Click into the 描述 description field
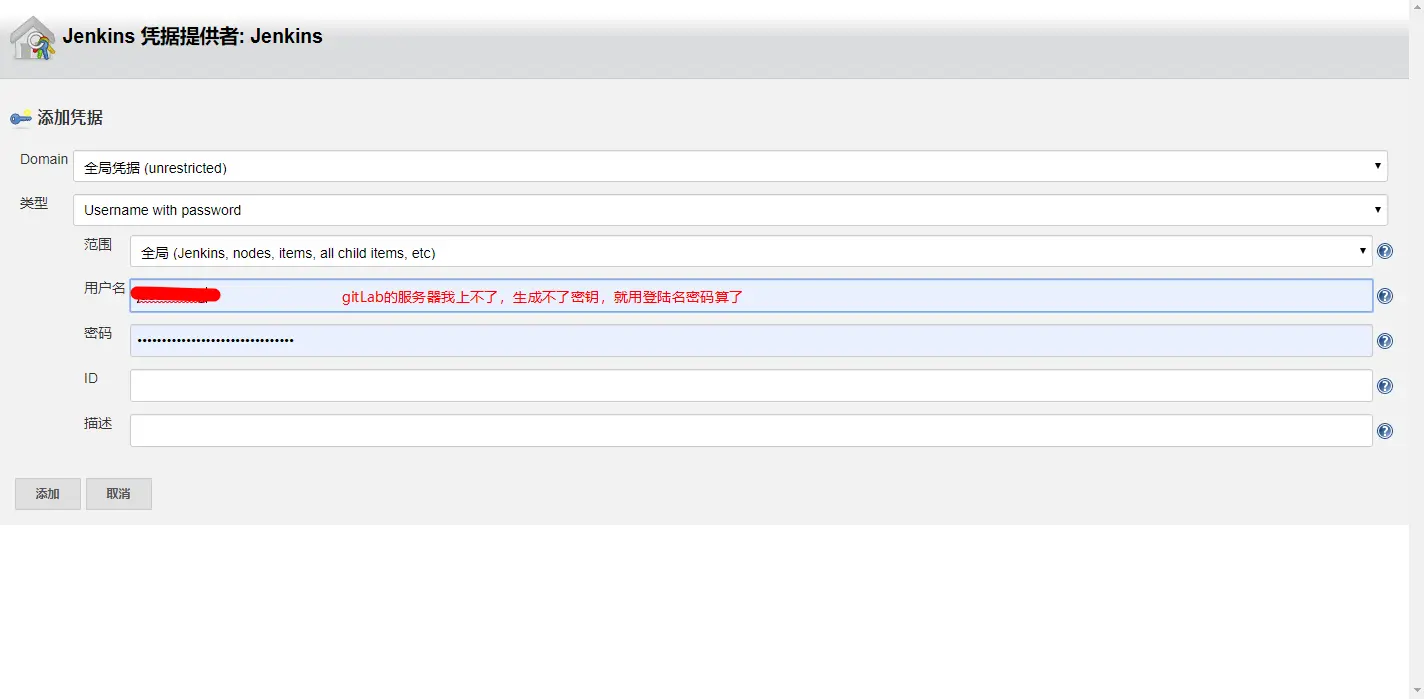1424x699 pixels. point(751,431)
